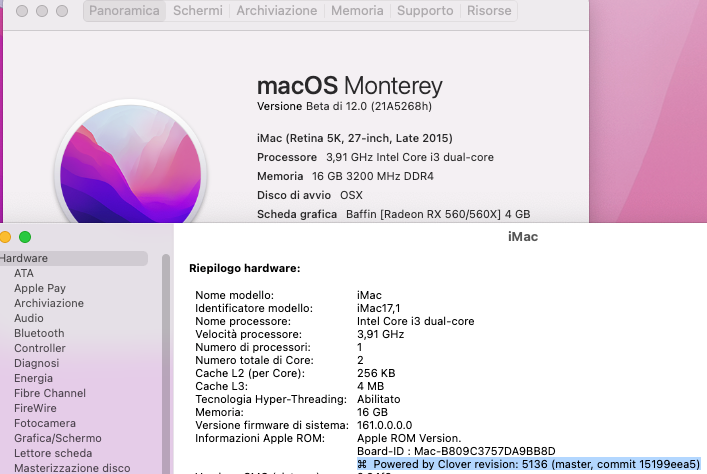Image resolution: width=707 pixels, height=474 pixels.
Task: Switch to the Risorse tab
Action: click(489, 10)
